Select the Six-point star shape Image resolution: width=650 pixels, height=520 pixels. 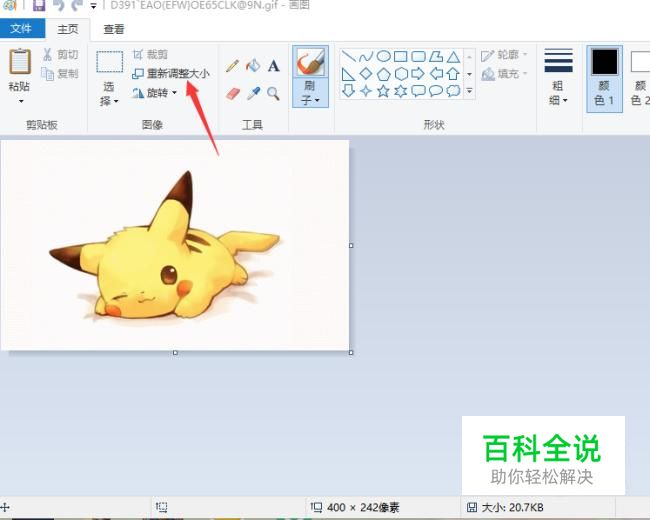pyautogui.click(x=401, y=91)
